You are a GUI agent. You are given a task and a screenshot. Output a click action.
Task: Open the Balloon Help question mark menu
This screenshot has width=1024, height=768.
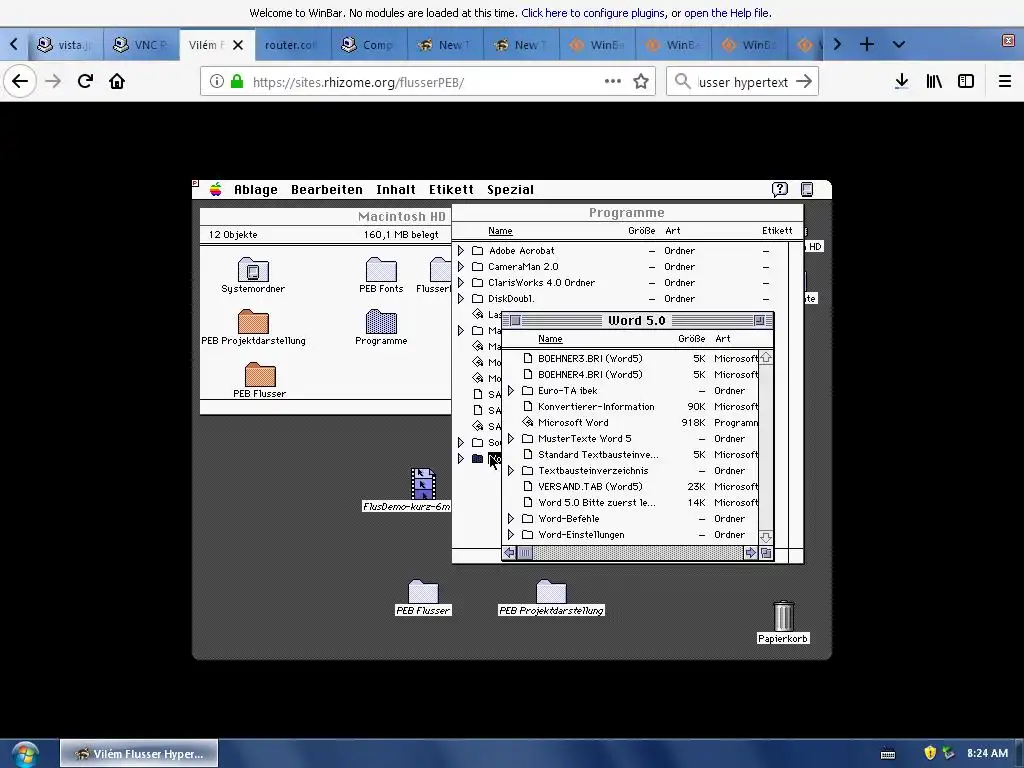tap(780, 189)
